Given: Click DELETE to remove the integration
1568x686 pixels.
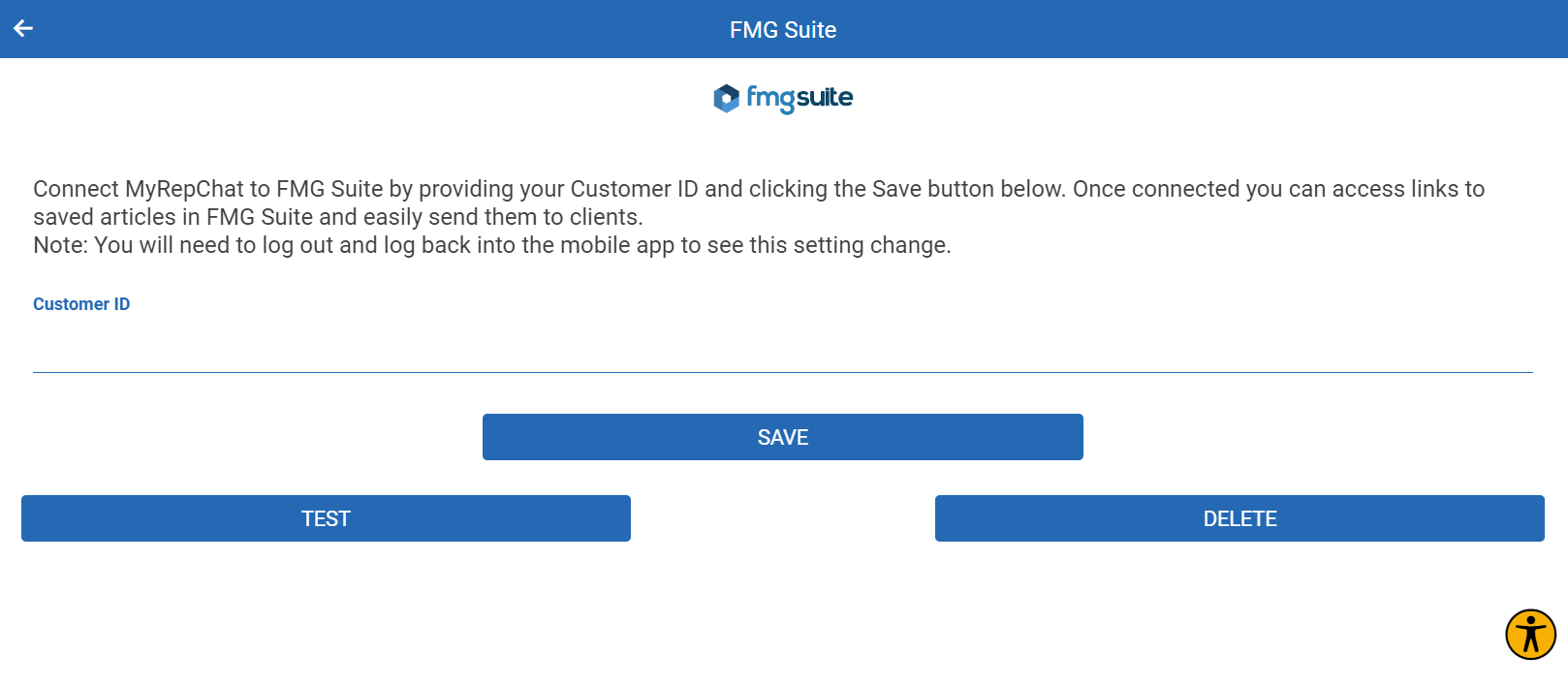Looking at the screenshot, I should coord(1239,518).
